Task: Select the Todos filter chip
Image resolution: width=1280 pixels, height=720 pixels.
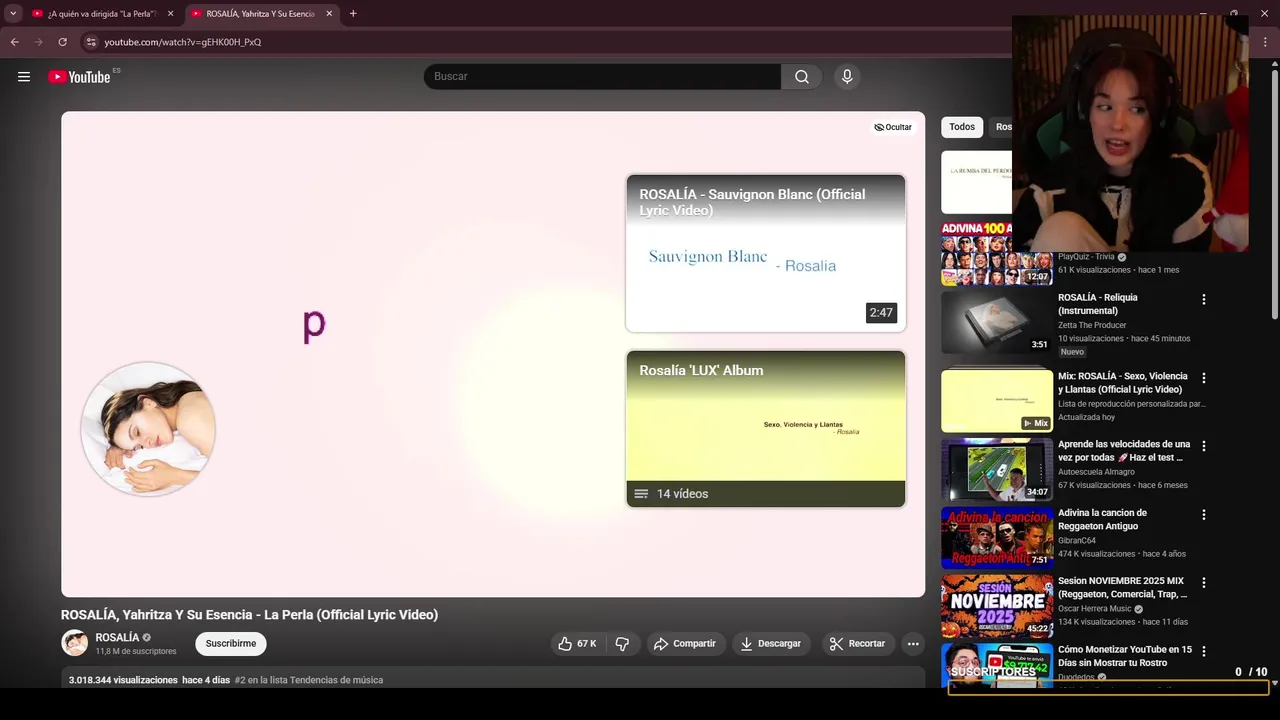Action: (962, 127)
